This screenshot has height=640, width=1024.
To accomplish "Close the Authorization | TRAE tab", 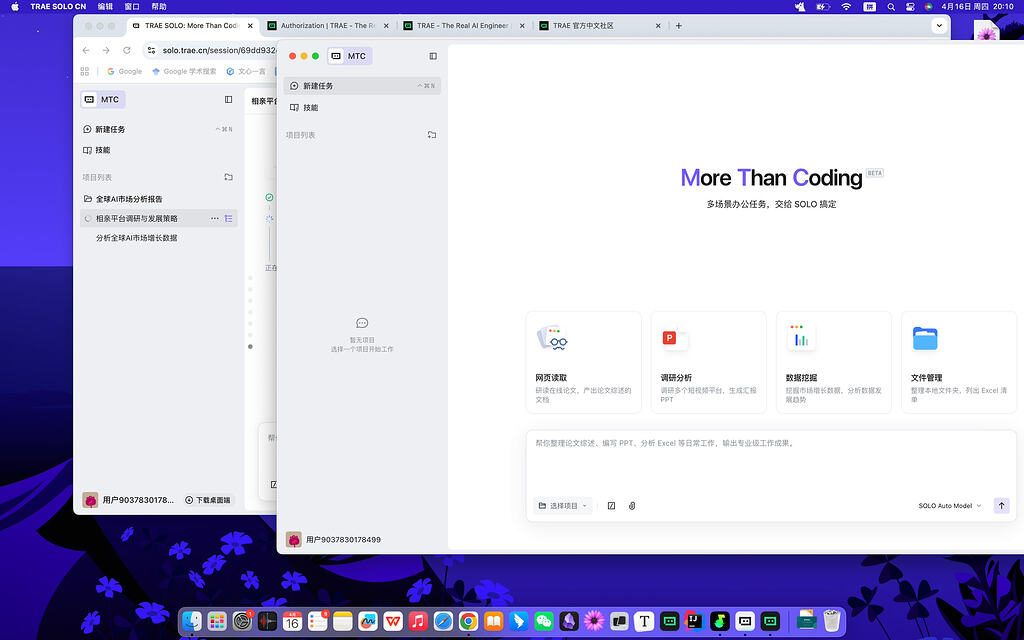I will [386, 26].
